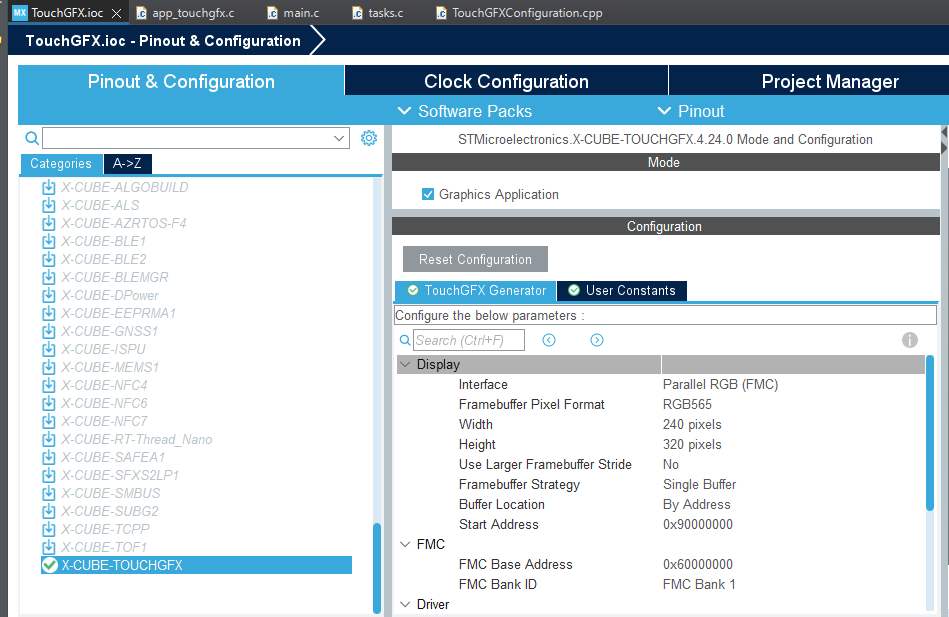
Task: Click the parameters list vertical scrollbar
Action: (930, 434)
